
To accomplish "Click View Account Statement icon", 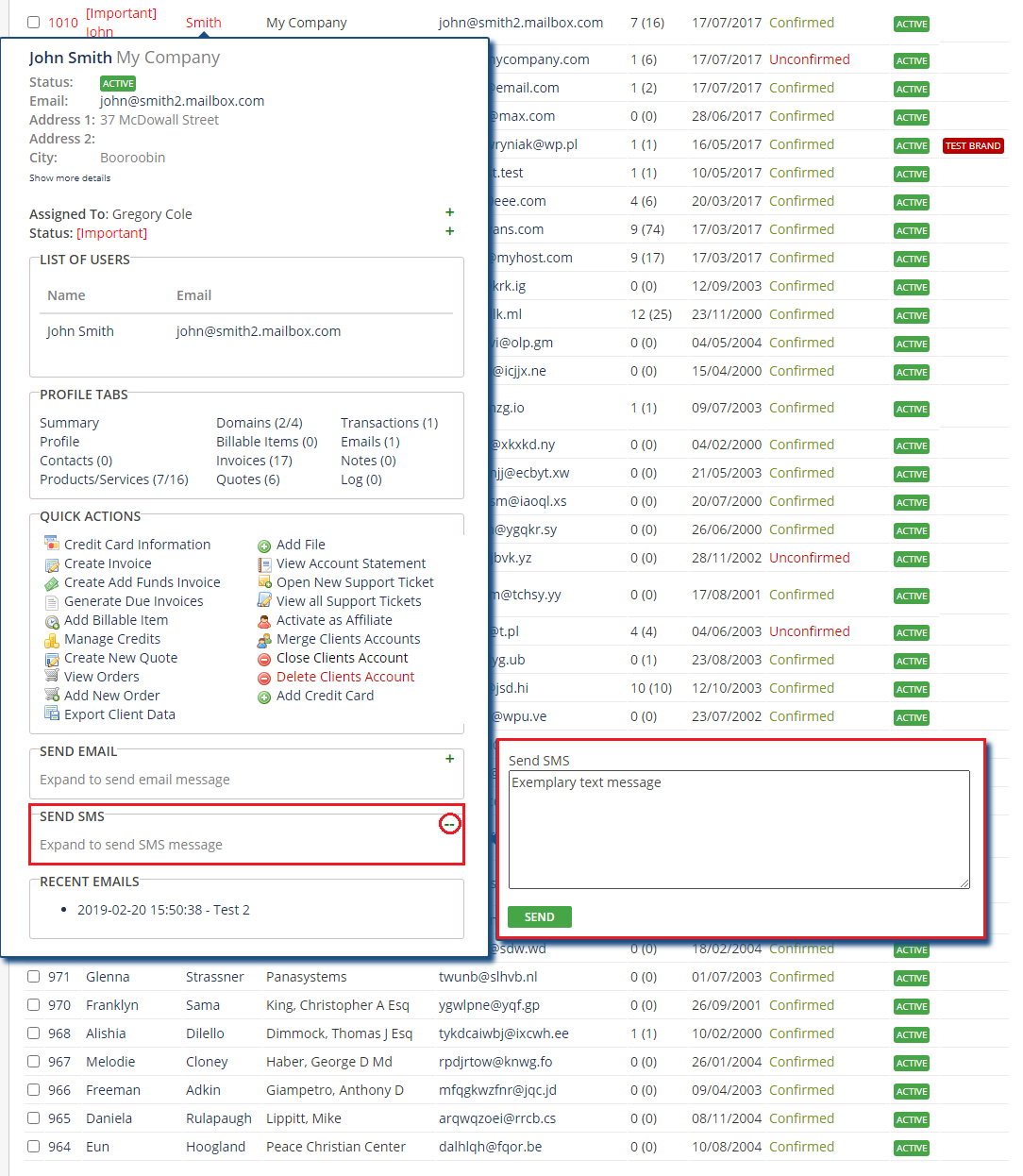I will [264, 564].
